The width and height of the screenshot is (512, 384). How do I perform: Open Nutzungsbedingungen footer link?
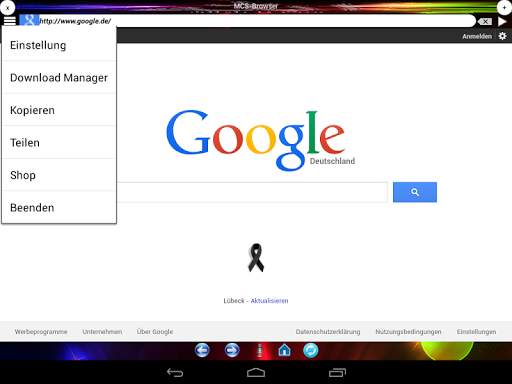click(408, 332)
